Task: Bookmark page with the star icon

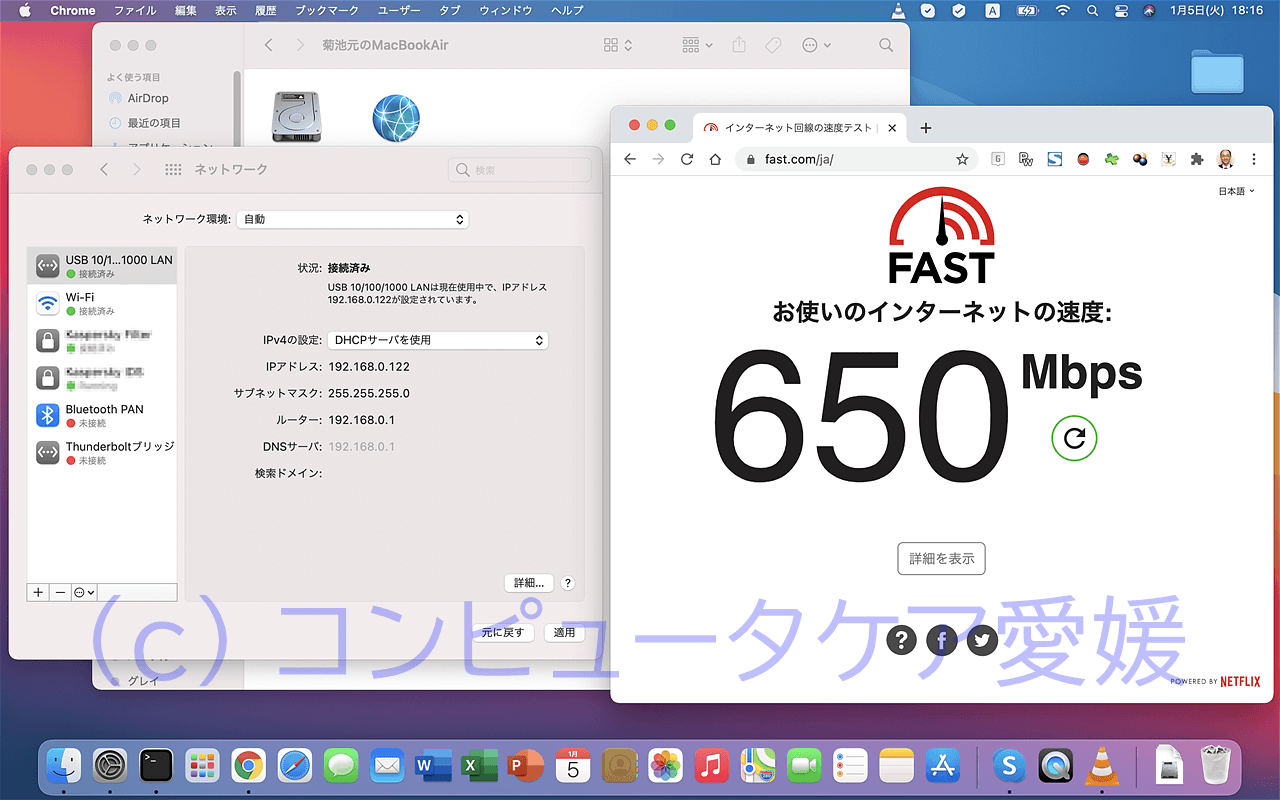Action: 962,159
